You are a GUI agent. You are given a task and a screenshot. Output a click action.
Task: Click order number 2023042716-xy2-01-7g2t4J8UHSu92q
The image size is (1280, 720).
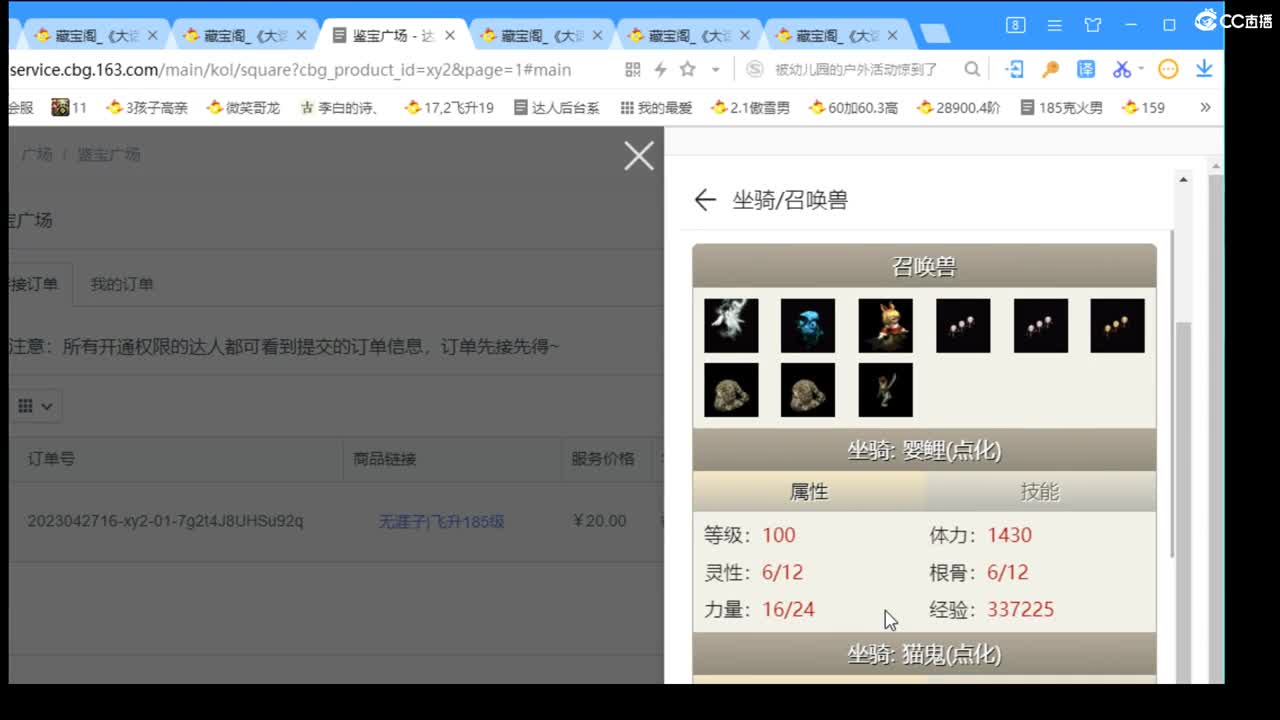(x=165, y=521)
